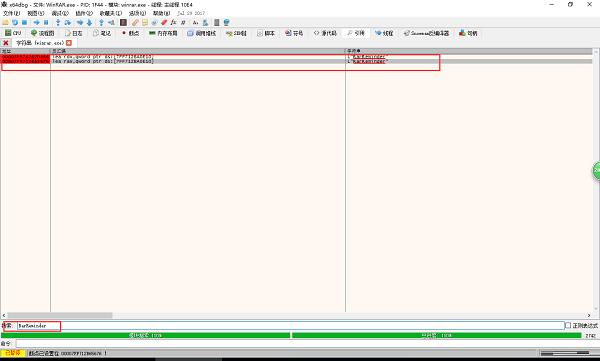Switch to the Memory Map tab
600x361 pixels.
(x=163, y=33)
